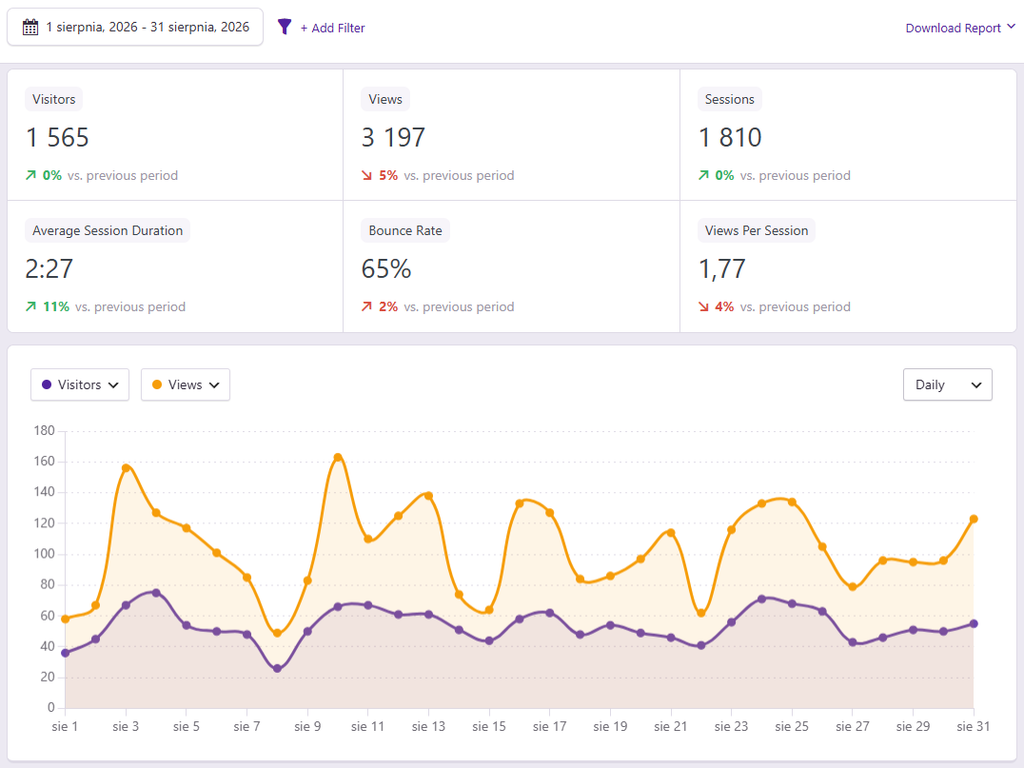Click the sie 25 axis label
Screen dimensions: 1024x768
point(792,726)
